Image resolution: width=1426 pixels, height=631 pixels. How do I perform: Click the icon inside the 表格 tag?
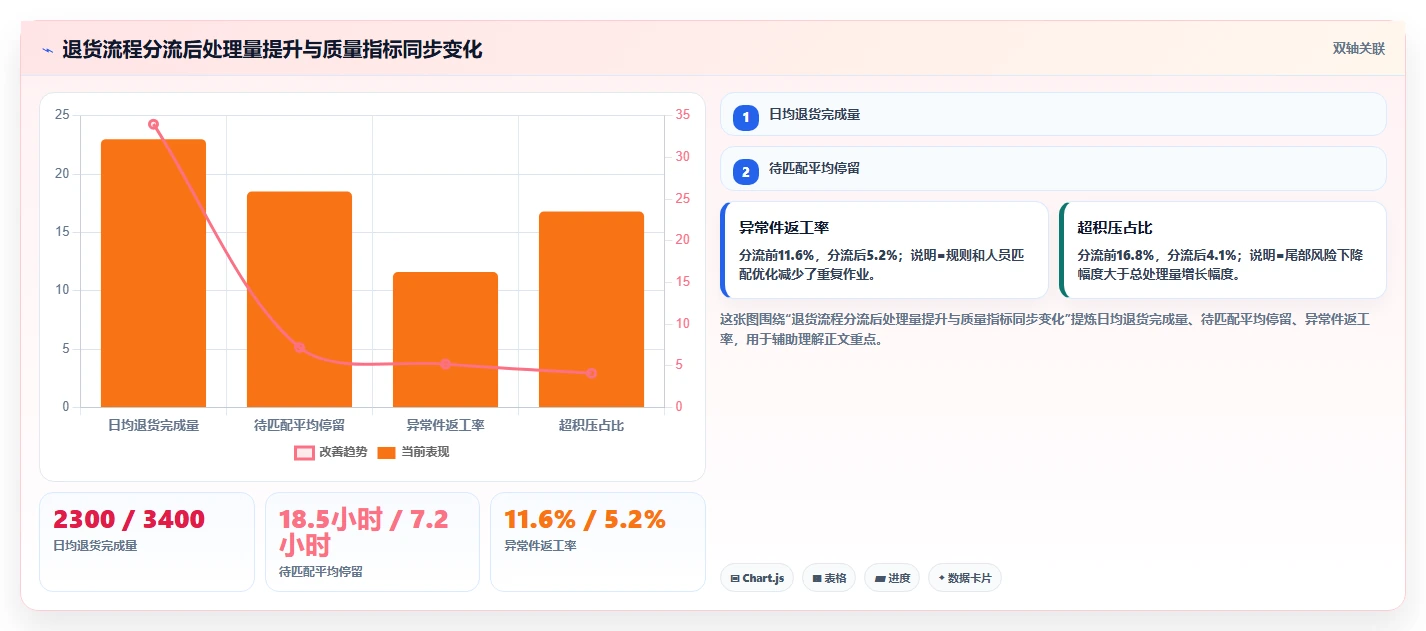pos(816,578)
